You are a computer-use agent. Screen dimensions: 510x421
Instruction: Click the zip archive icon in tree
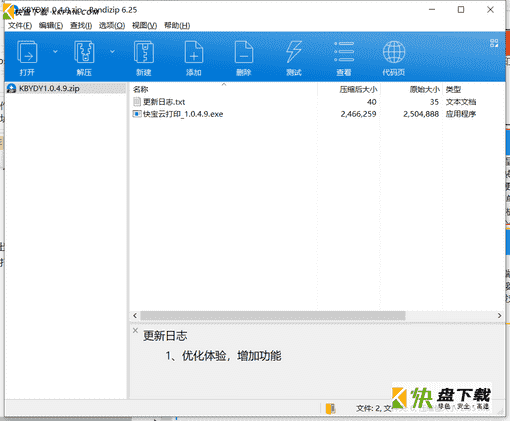(11, 89)
